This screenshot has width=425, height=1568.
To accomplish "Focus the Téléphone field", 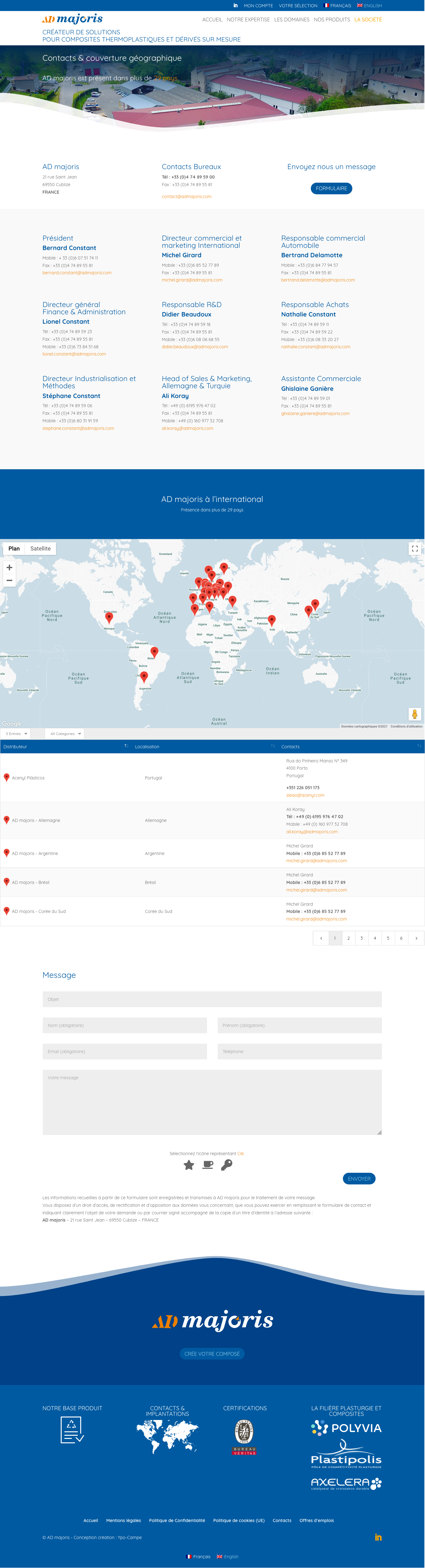I will pyautogui.click(x=300, y=1051).
